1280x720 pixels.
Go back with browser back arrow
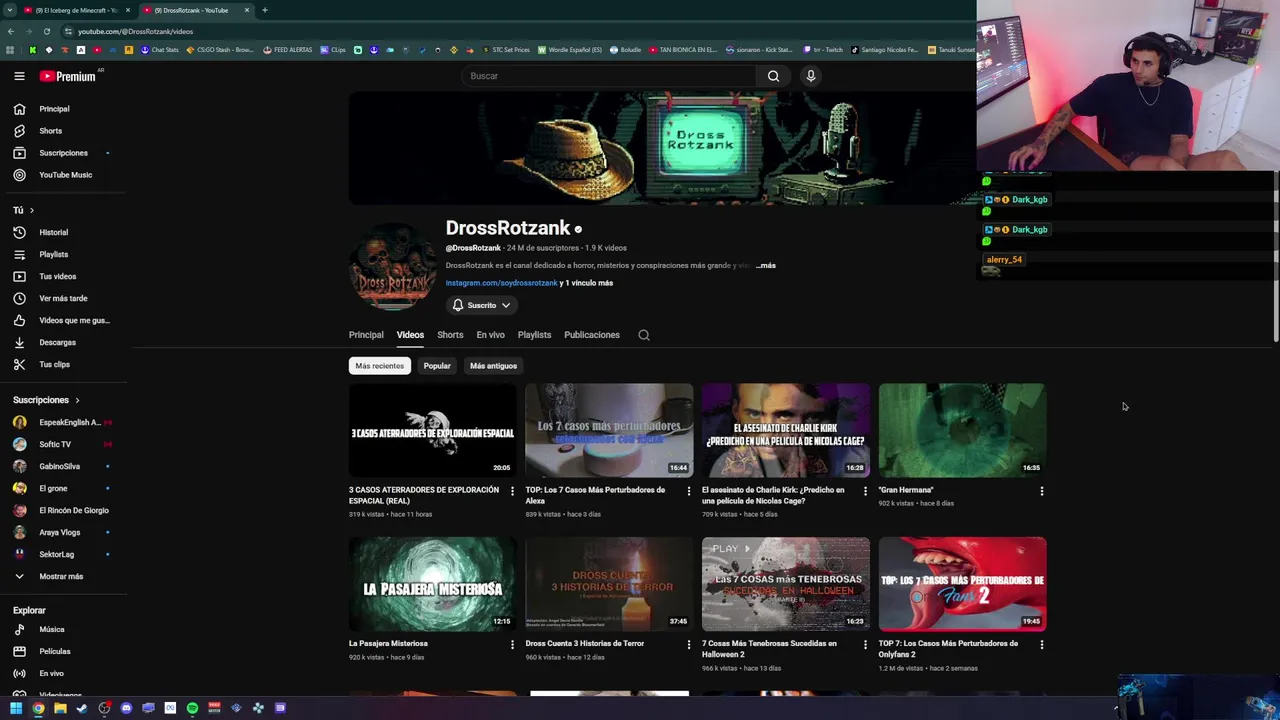click(x=11, y=31)
